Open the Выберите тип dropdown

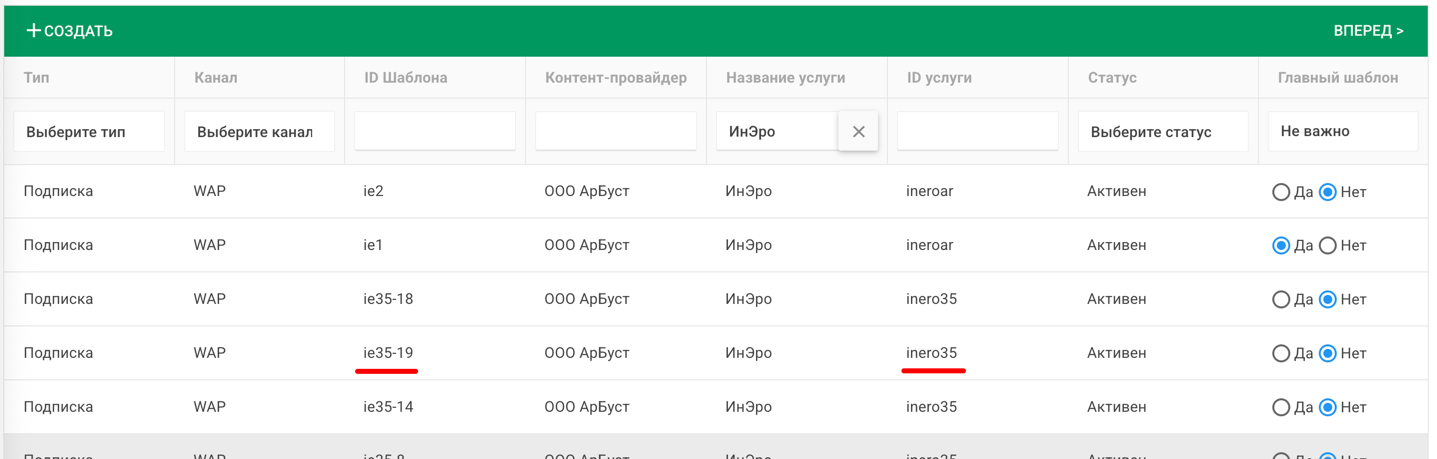89,132
